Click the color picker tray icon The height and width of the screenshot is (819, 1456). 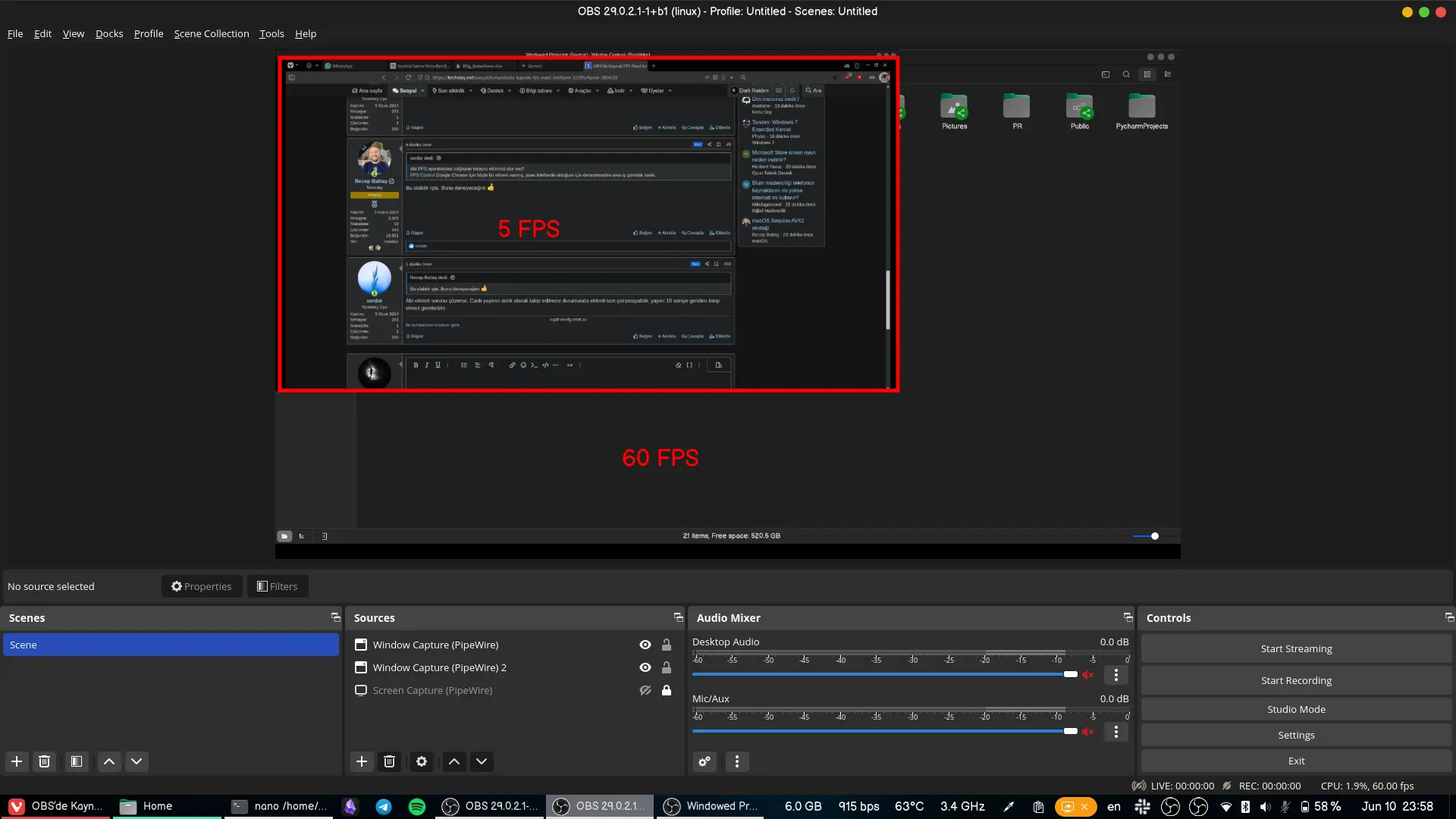click(1009, 807)
